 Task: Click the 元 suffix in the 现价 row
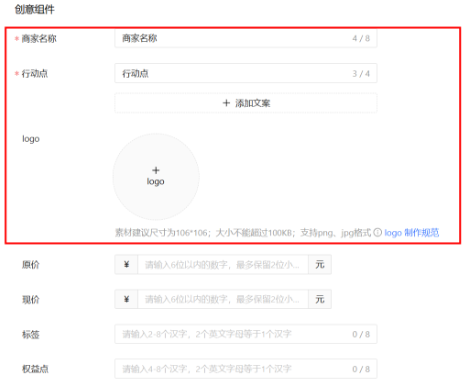pyautogui.click(x=320, y=299)
